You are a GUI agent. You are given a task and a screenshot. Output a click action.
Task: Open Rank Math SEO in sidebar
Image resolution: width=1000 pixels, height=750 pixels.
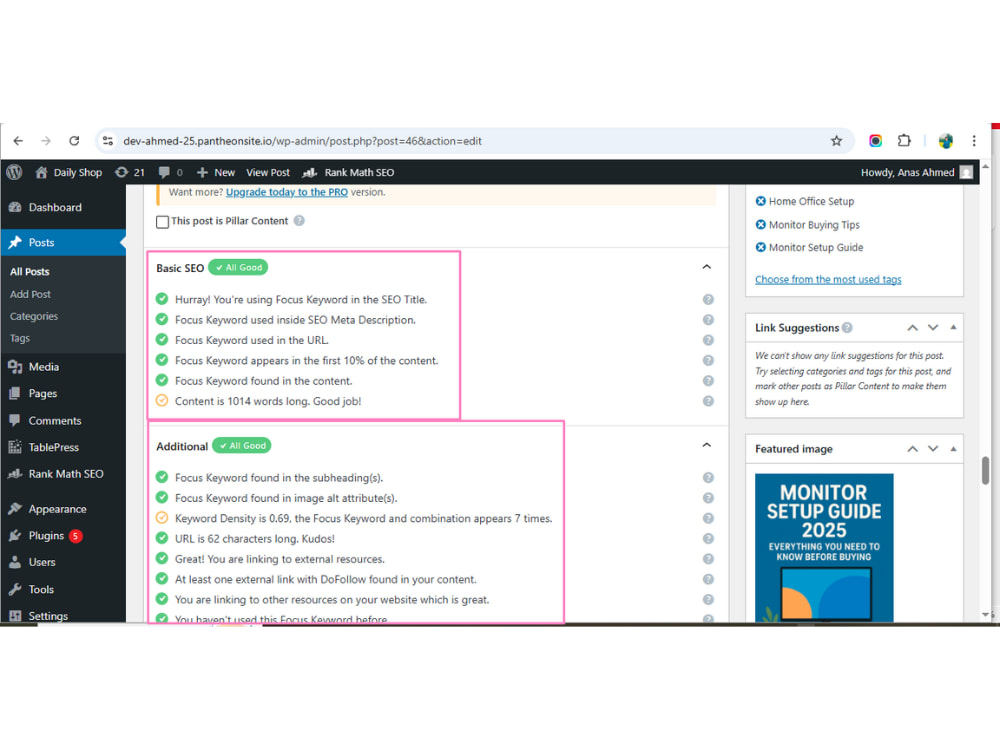(x=63, y=474)
